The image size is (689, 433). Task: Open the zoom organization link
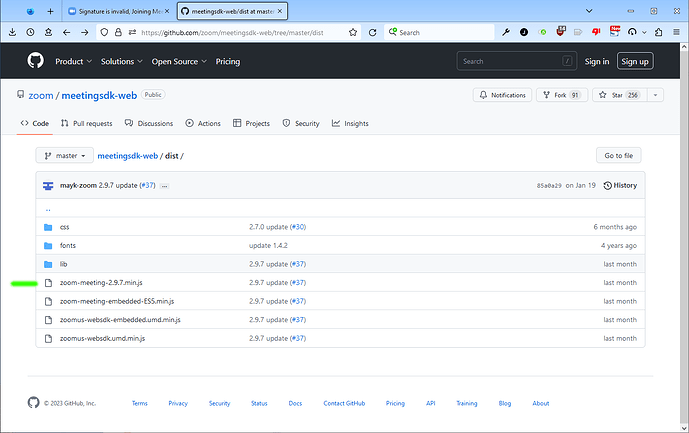coord(40,95)
